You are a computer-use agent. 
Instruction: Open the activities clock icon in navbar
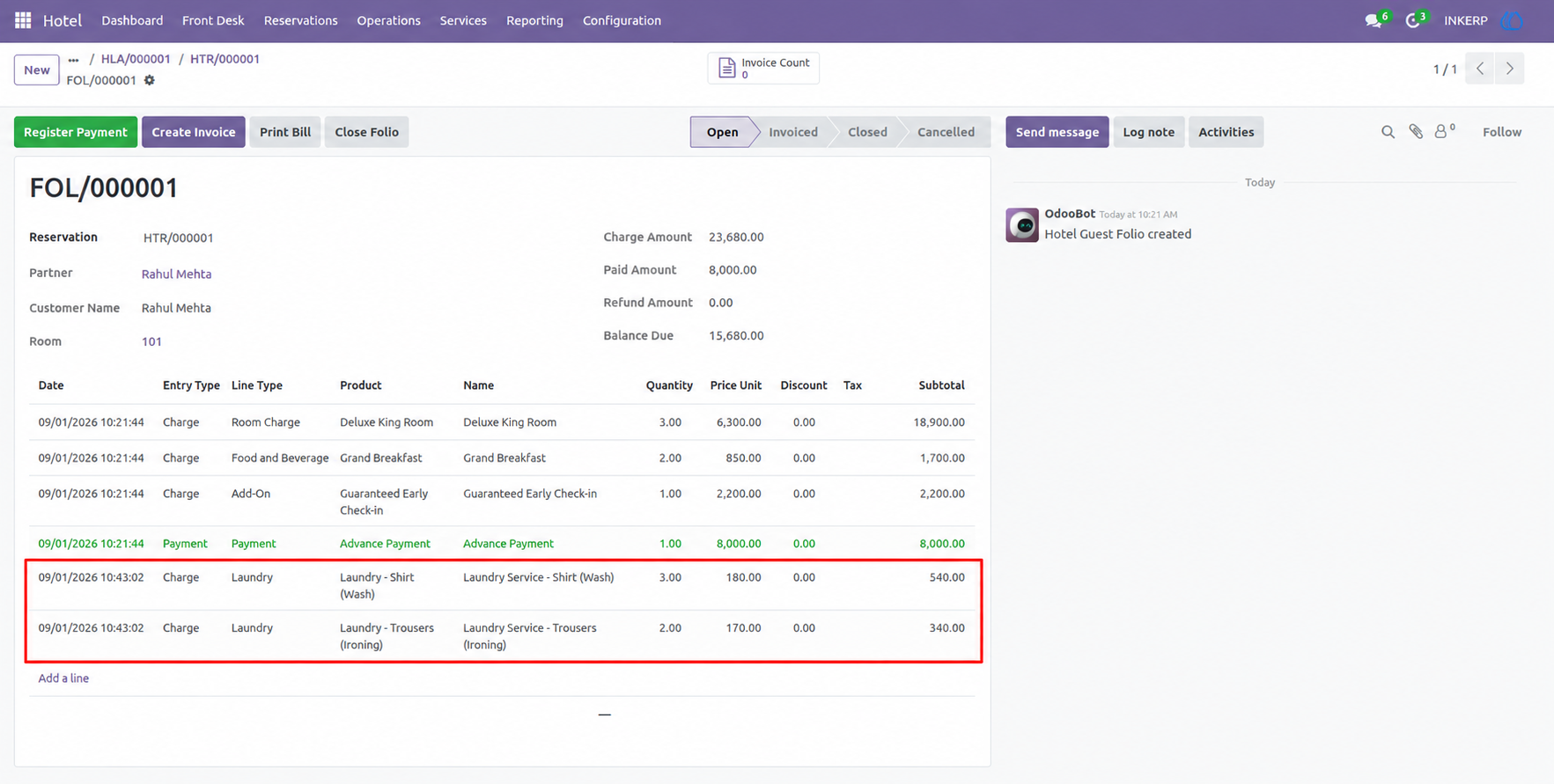tap(1412, 20)
